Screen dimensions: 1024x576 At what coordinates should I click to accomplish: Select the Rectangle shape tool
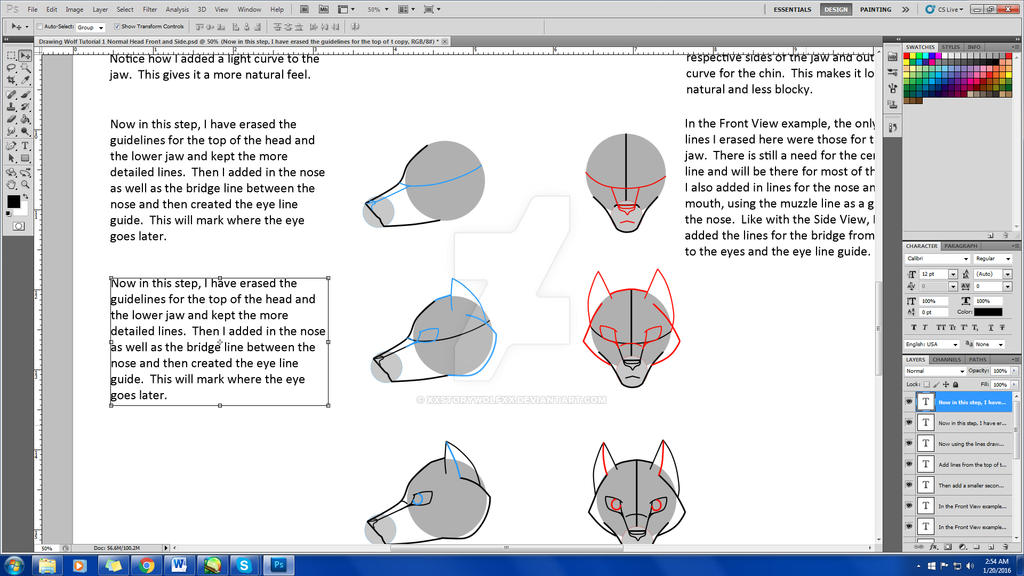[25, 159]
